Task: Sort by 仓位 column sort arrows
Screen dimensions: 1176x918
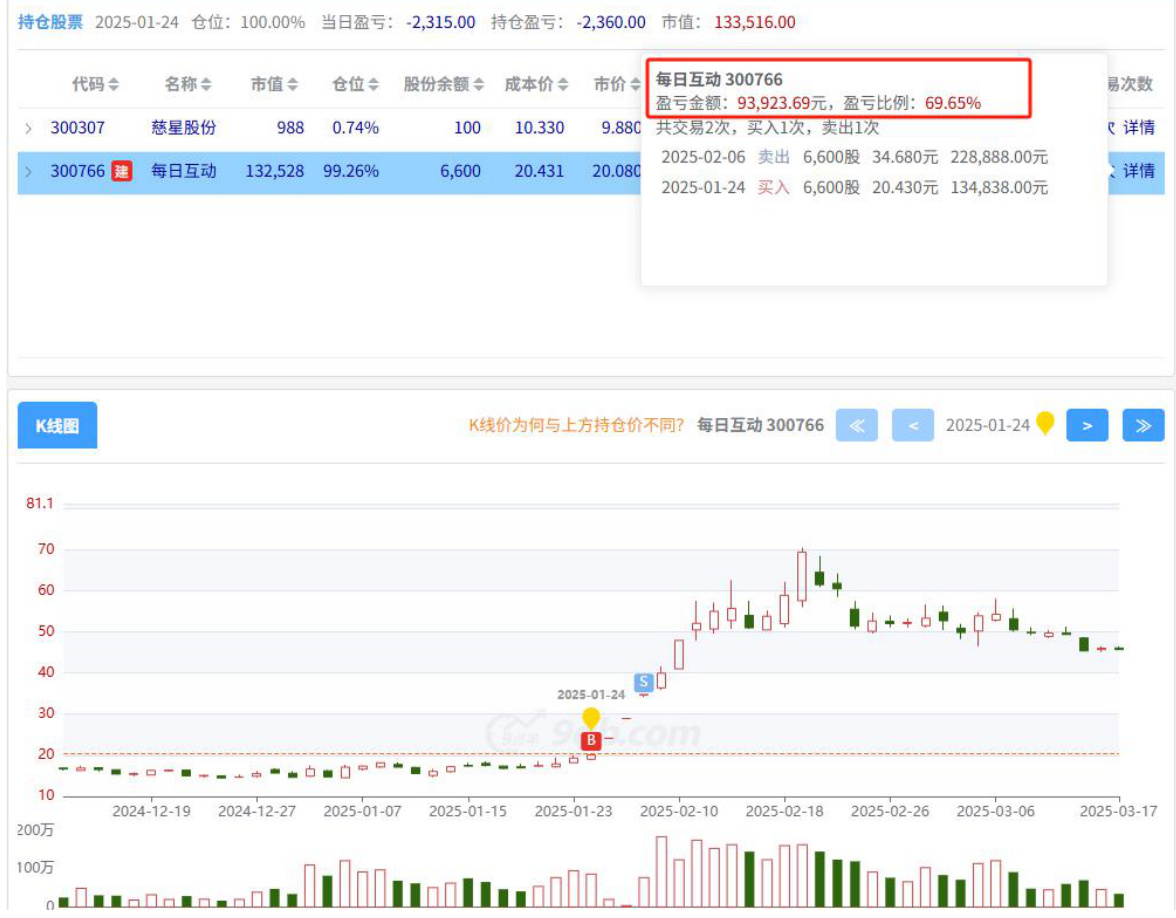Action: [x=373, y=85]
